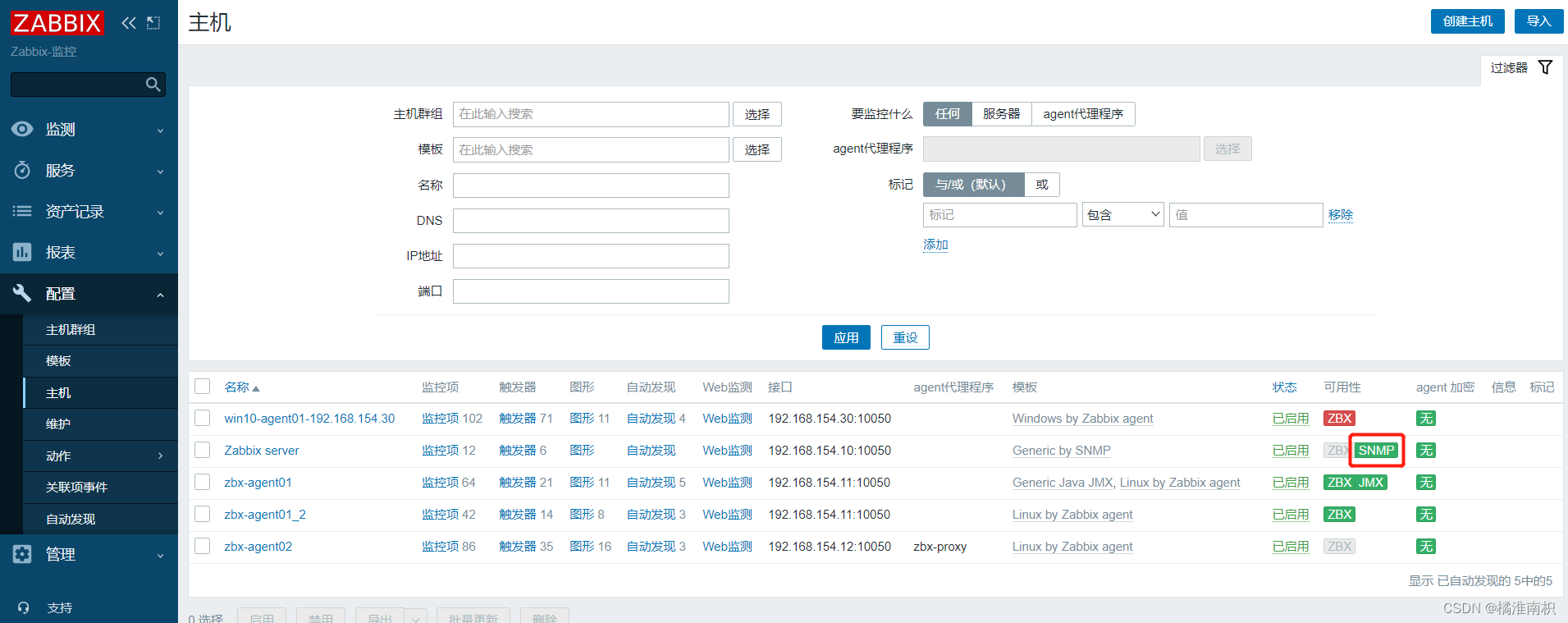
Task: Open the 包含 tag operator dropdown
Action: pyautogui.click(x=1122, y=215)
